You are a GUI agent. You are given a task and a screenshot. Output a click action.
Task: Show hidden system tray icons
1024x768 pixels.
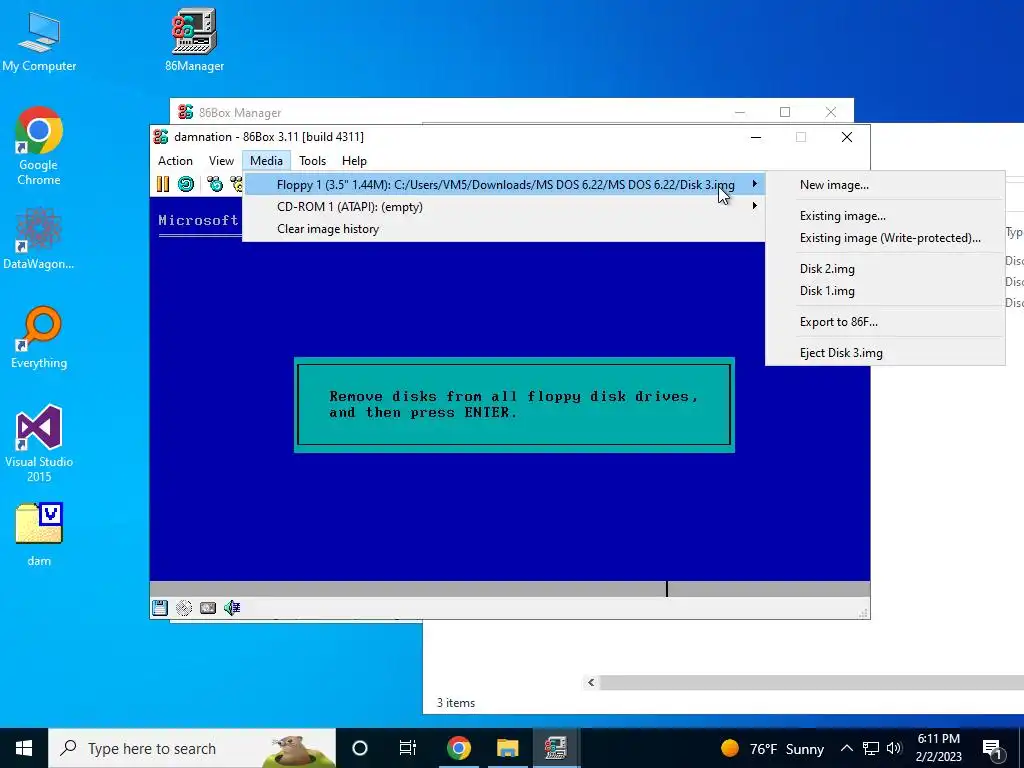846,748
